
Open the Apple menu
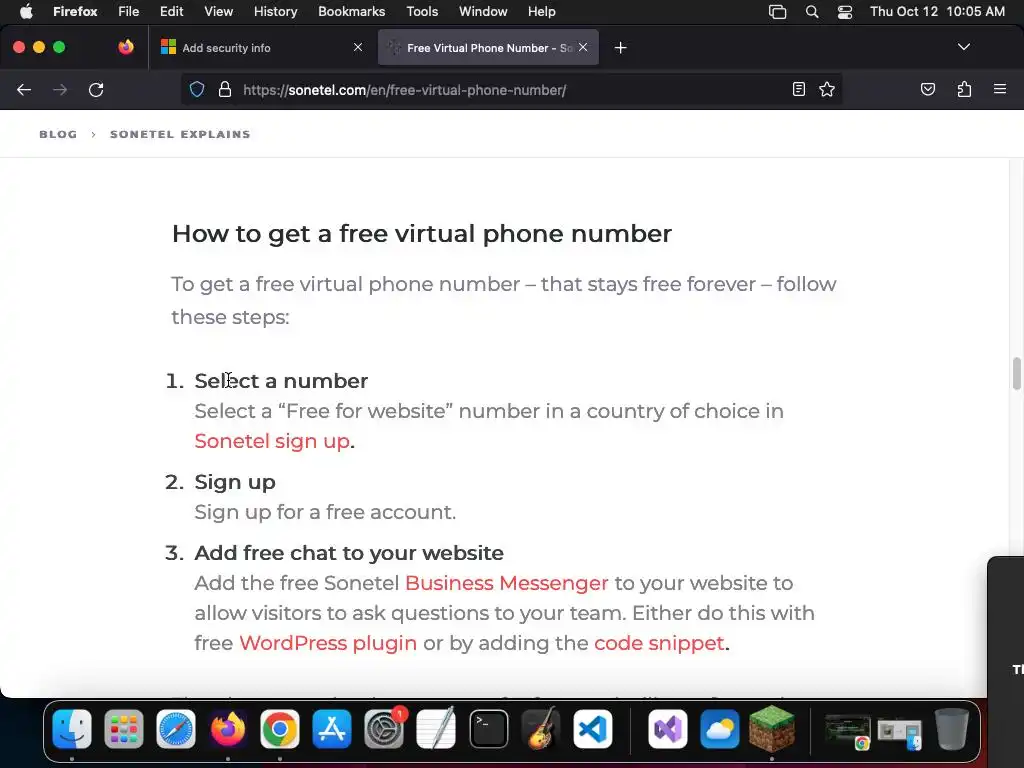[x=26, y=12]
